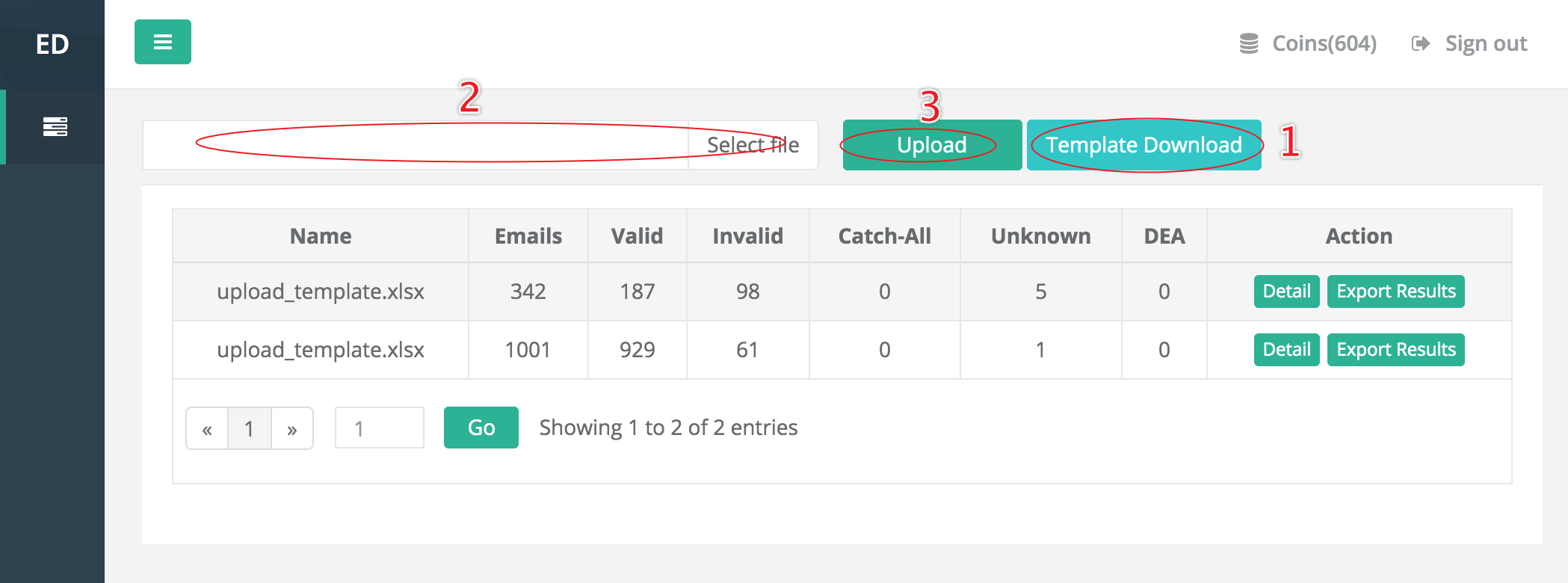1568x583 pixels.
Task: Click the page number input box
Action: (380, 428)
